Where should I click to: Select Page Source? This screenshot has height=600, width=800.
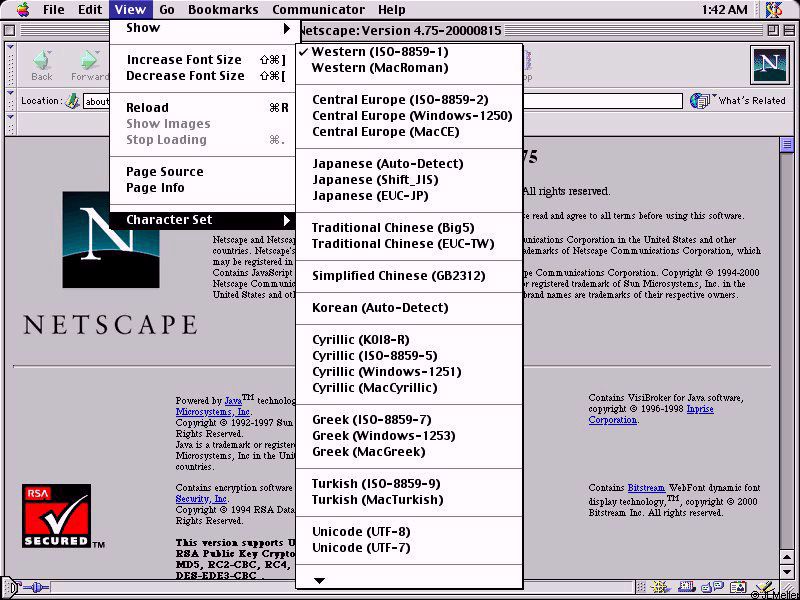click(203, 172)
